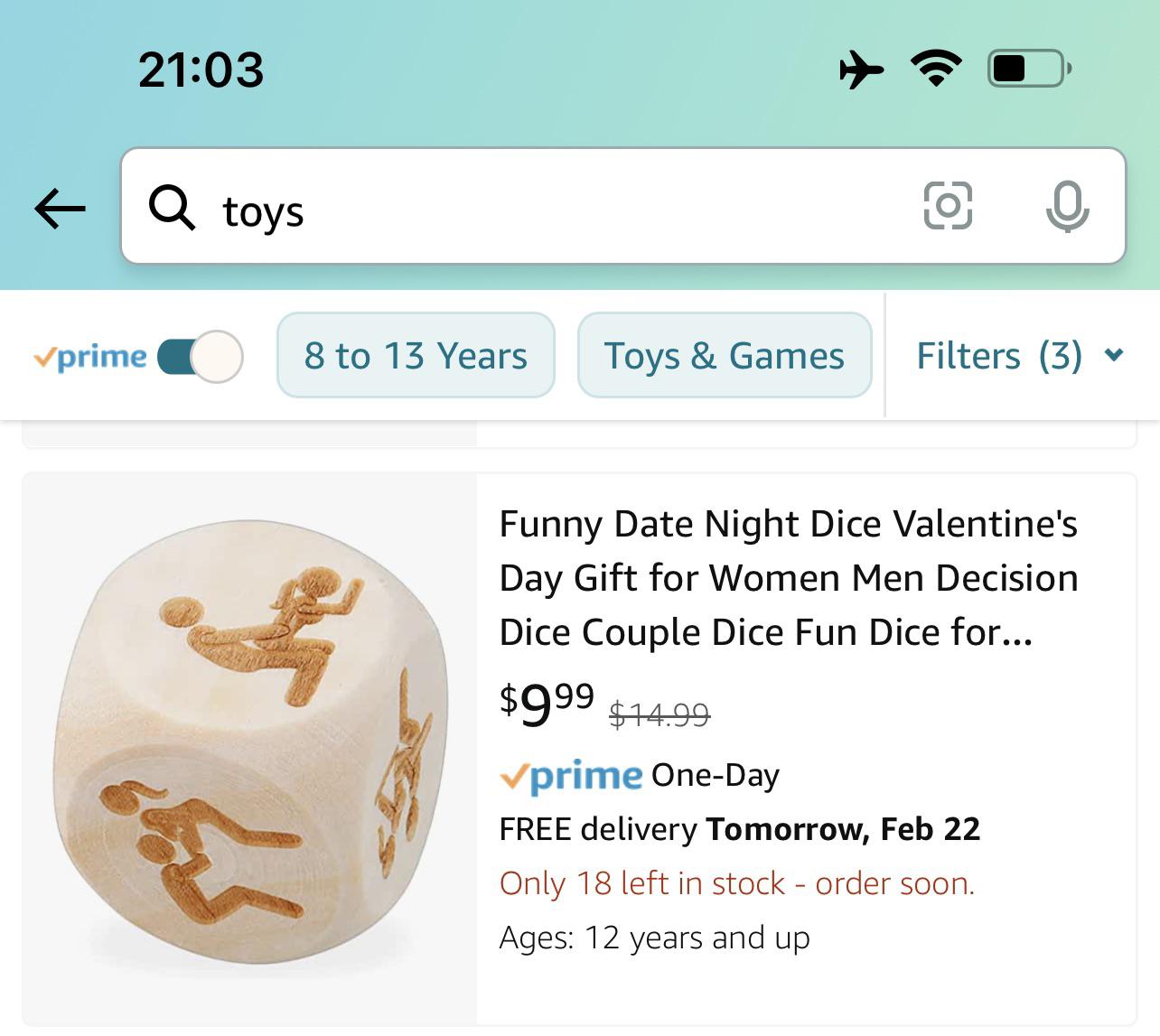Open the camera lens scan search

948,206
